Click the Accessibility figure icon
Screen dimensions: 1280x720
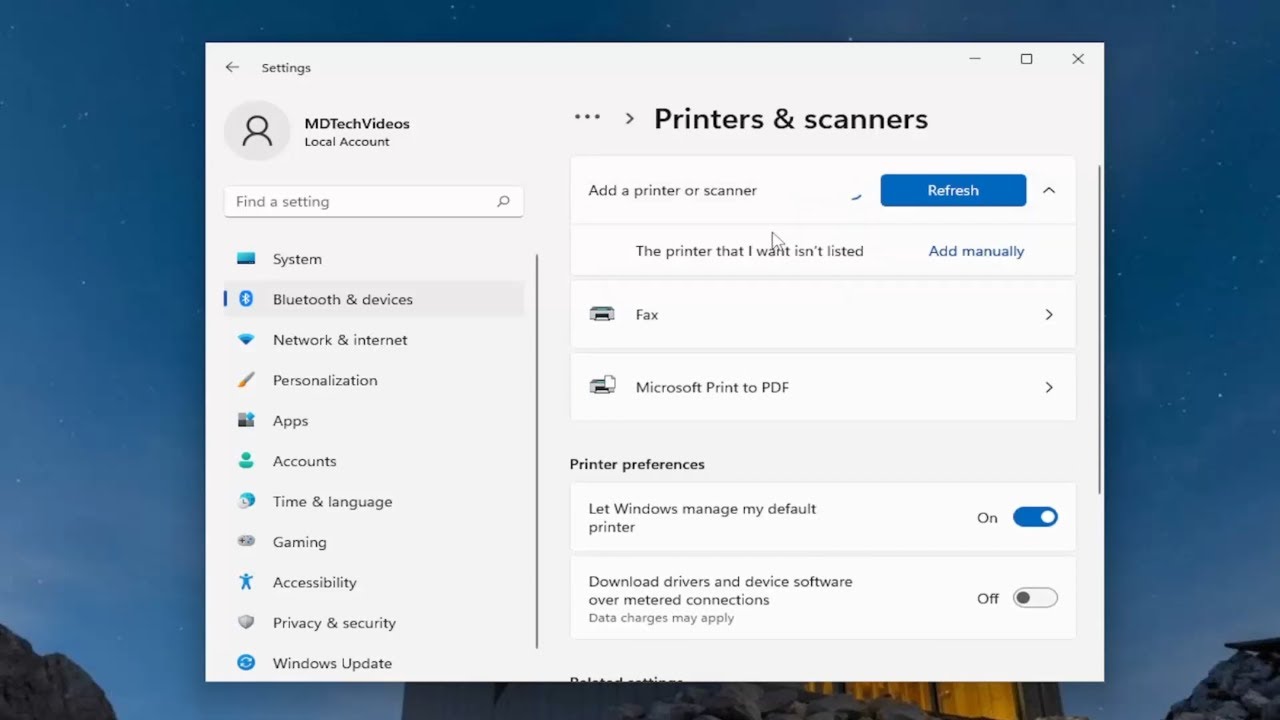pyautogui.click(x=246, y=582)
